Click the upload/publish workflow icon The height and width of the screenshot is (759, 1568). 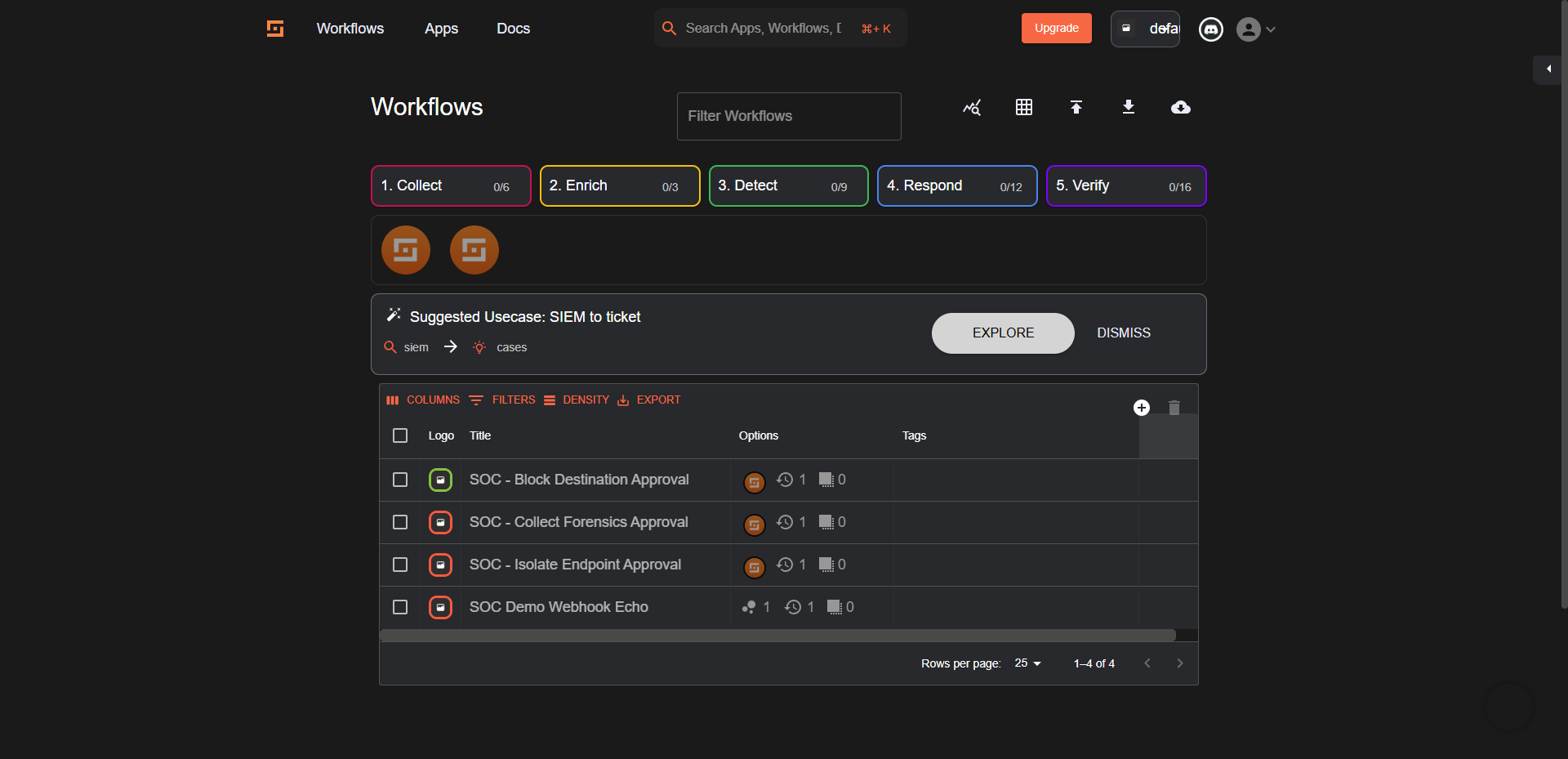(x=1076, y=107)
